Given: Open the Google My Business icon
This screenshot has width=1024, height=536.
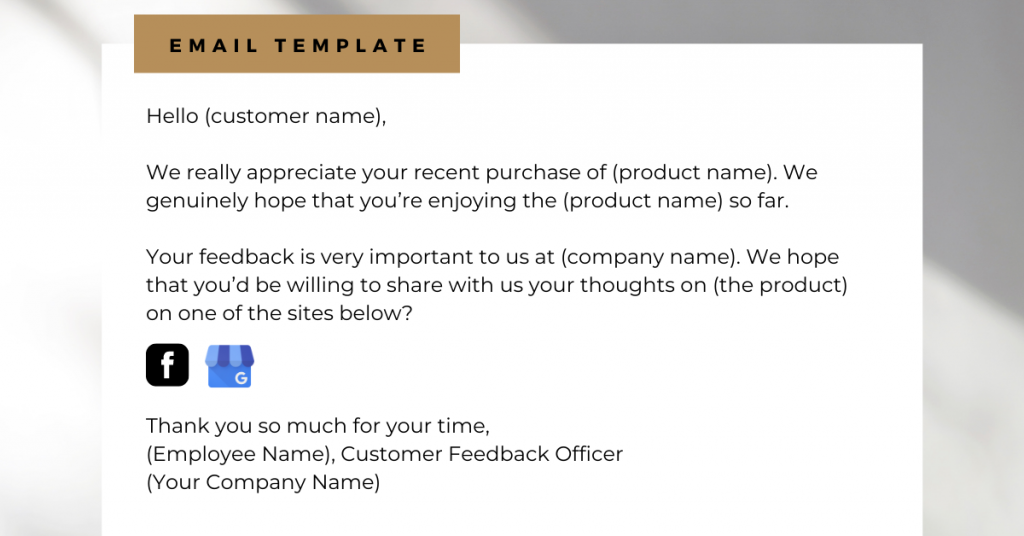Looking at the screenshot, I should tap(230, 366).
